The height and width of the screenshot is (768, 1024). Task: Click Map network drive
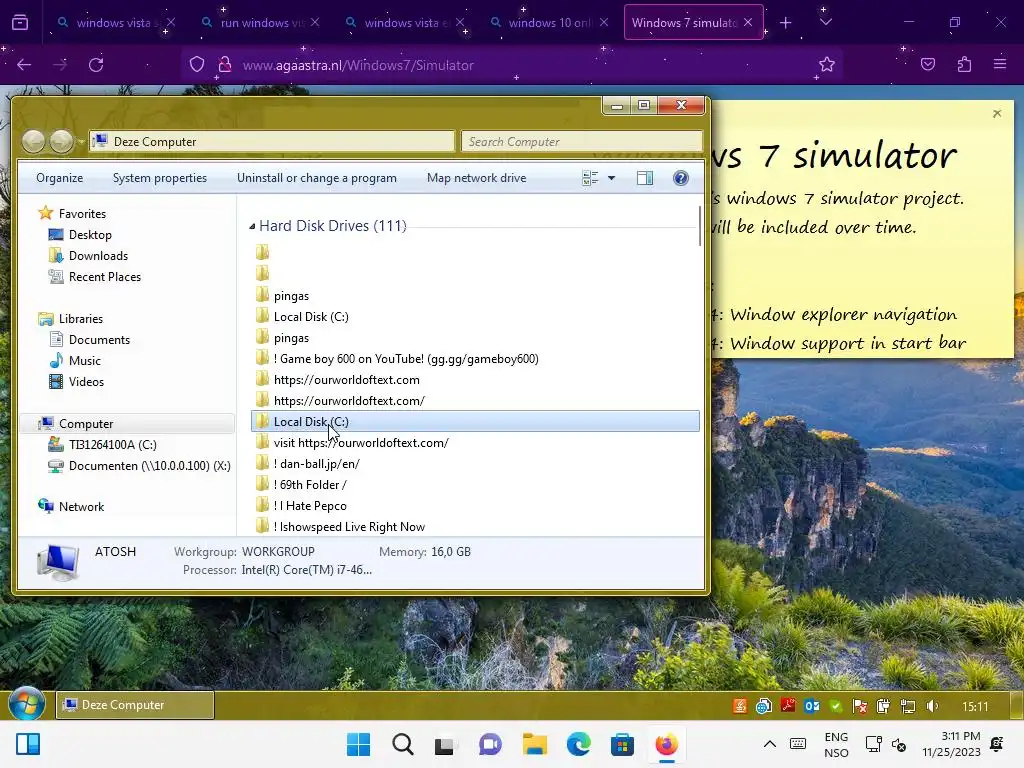click(476, 178)
